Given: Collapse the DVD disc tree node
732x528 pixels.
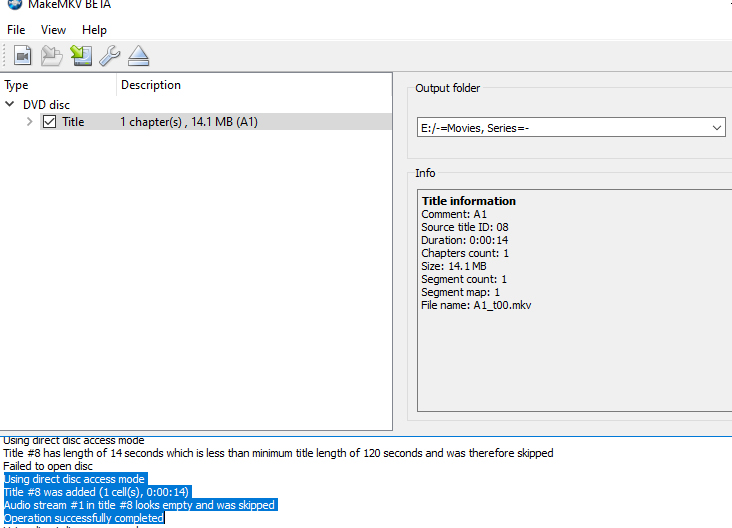Looking at the screenshot, I should [x=10, y=104].
